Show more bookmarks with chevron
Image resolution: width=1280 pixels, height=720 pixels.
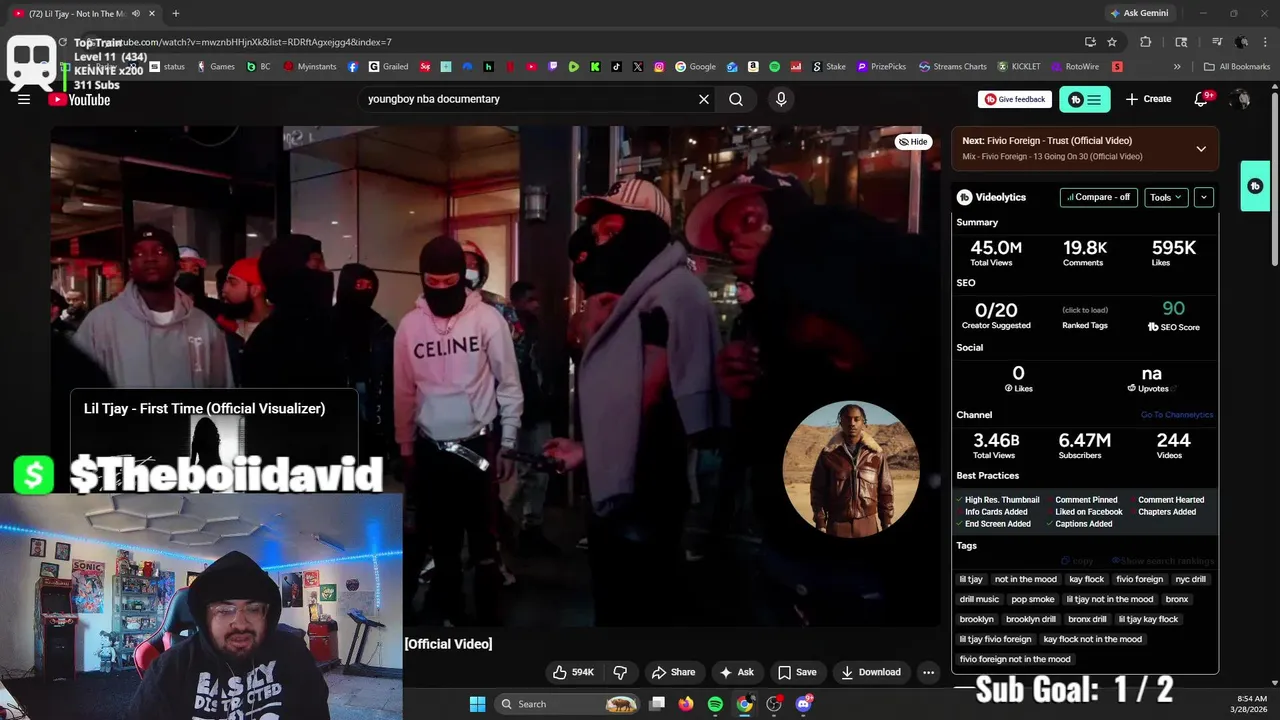[1177, 67]
